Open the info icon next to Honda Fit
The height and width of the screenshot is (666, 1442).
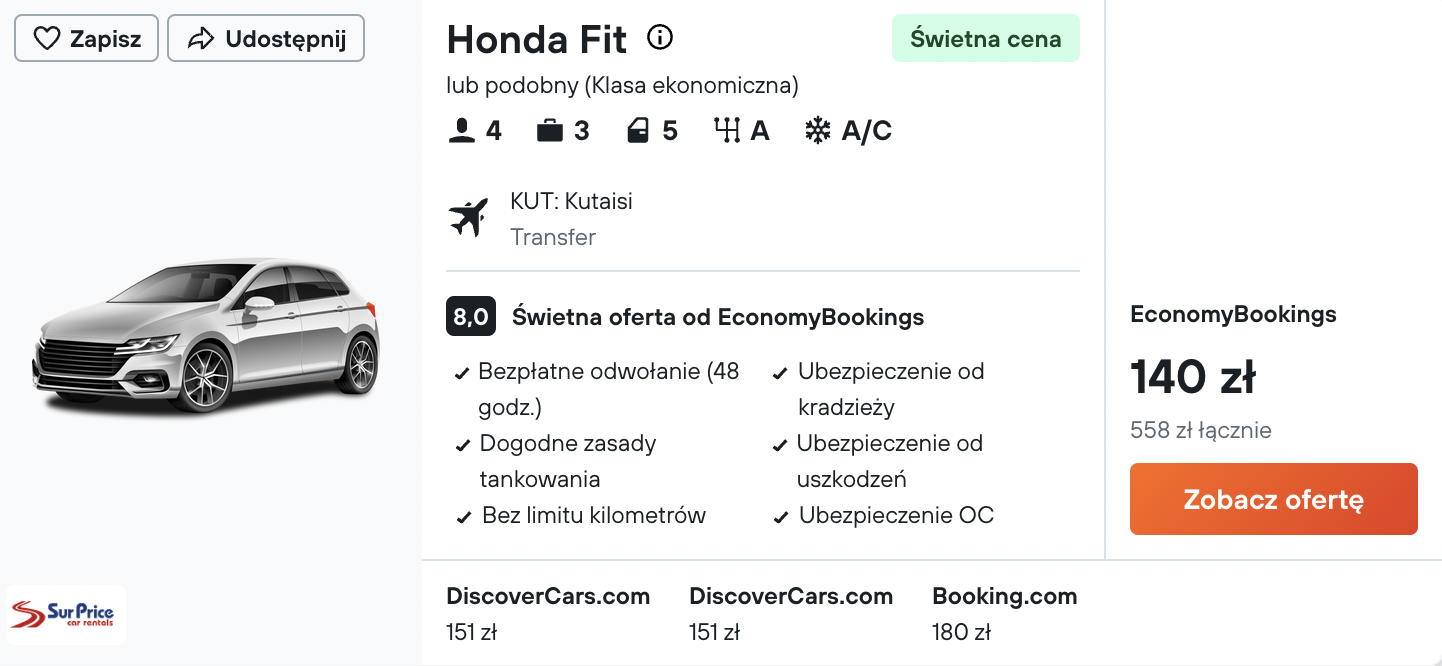point(660,38)
